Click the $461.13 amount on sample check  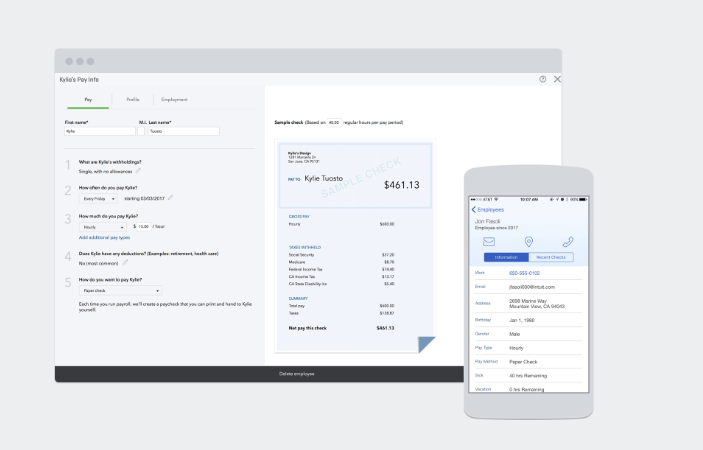pos(402,185)
